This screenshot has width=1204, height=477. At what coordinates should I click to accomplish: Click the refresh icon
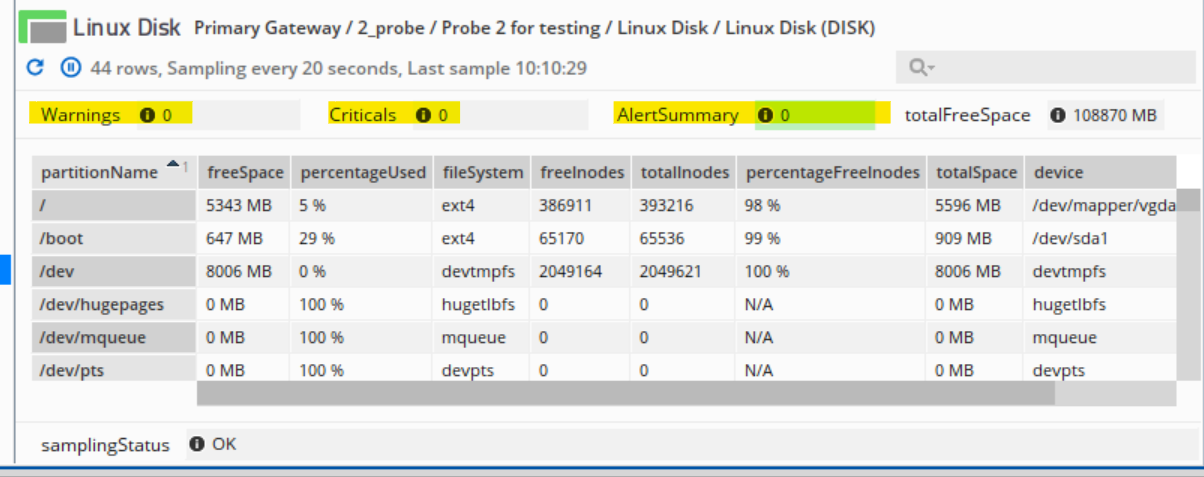coord(35,68)
